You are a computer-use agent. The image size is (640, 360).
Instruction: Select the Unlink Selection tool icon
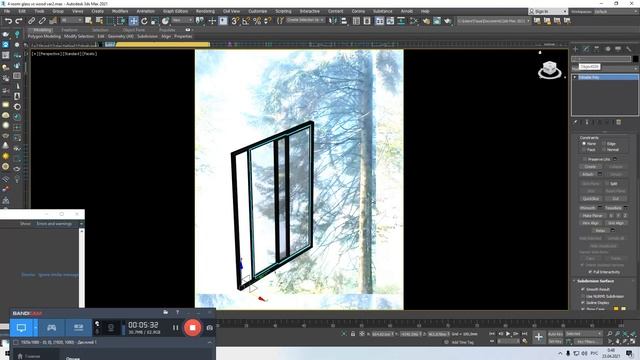(x=42, y=21)
